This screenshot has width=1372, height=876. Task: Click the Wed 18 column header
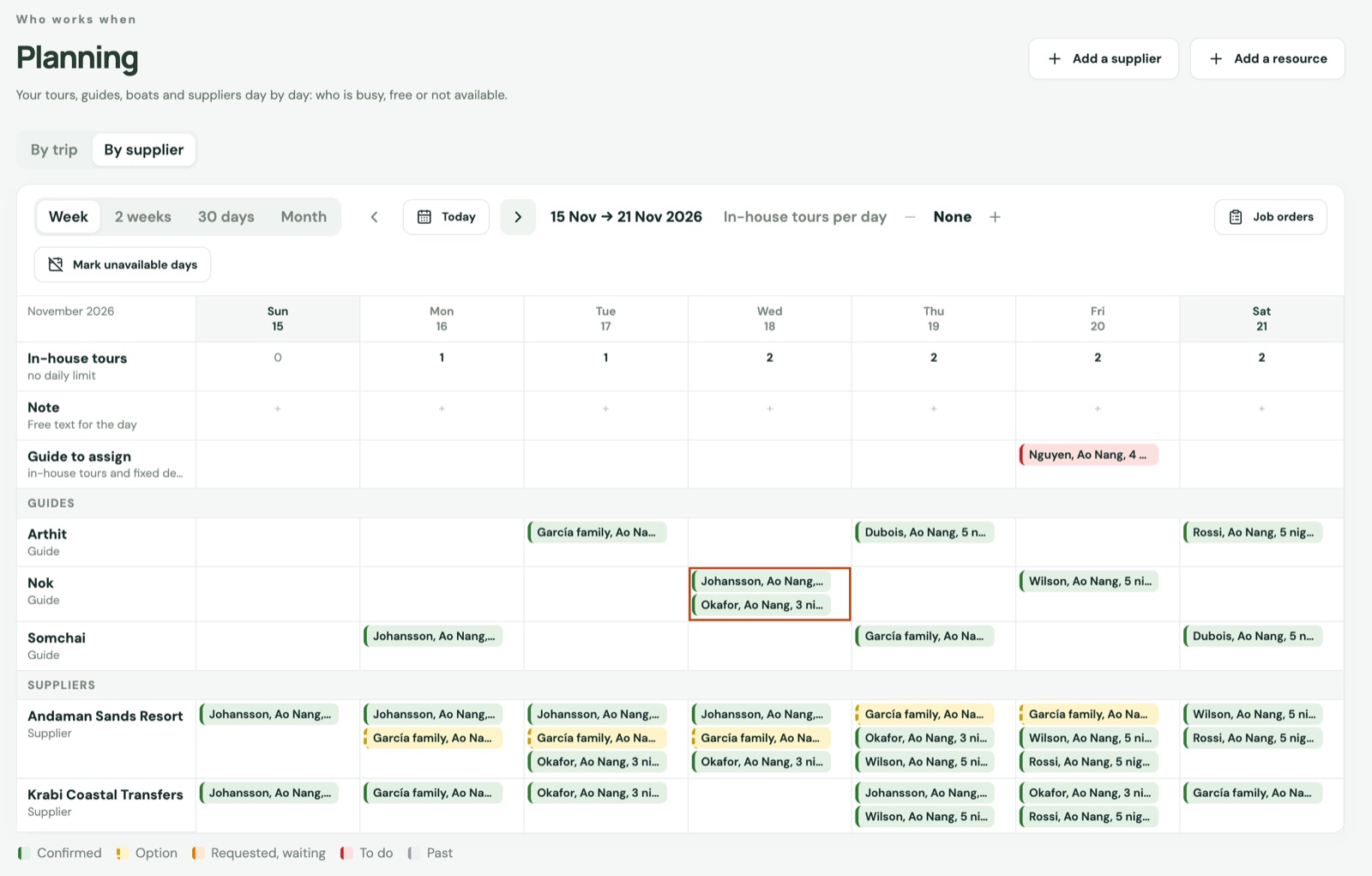point(770,319)
